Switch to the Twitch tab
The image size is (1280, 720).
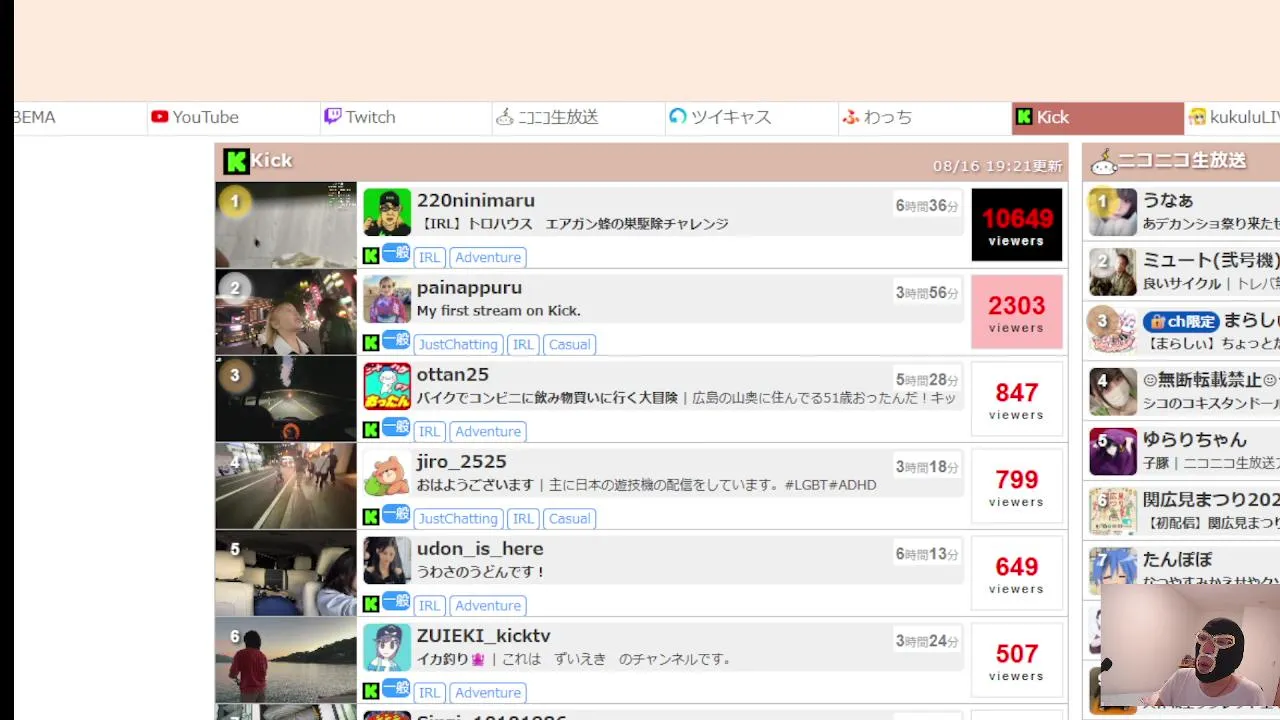click(406, 117)
